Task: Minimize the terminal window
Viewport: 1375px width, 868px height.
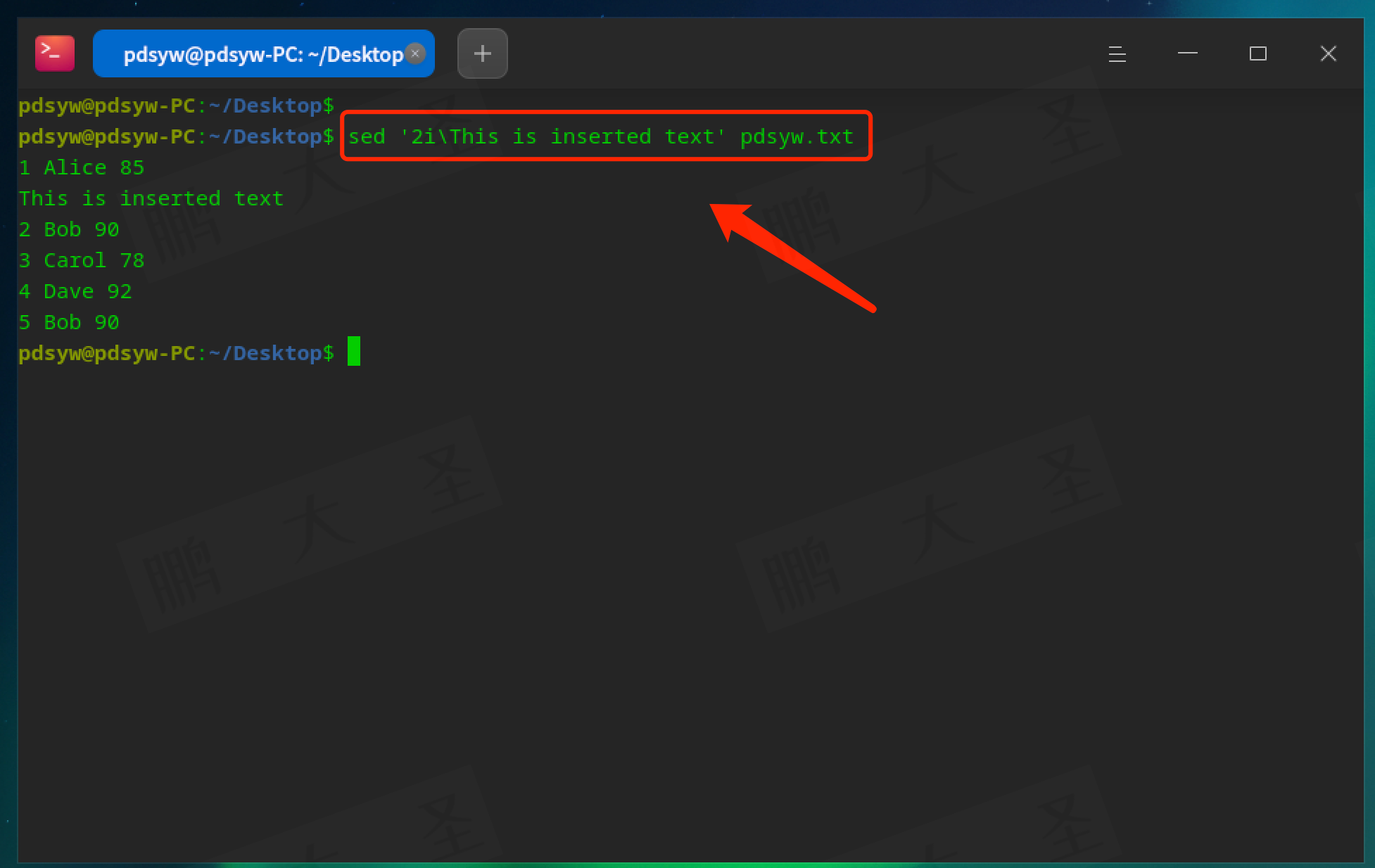Action: [1187, 53]
